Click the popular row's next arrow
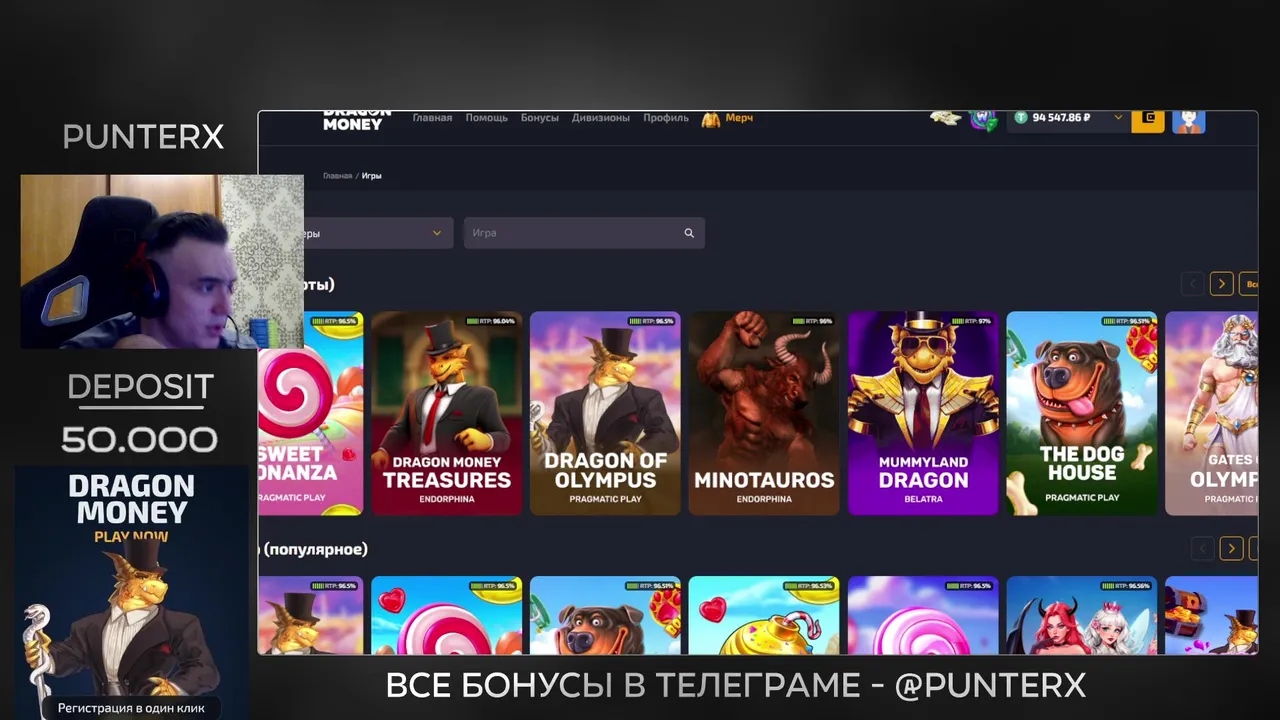Viewport: 1280px width, 720px height. point(1232,548)
